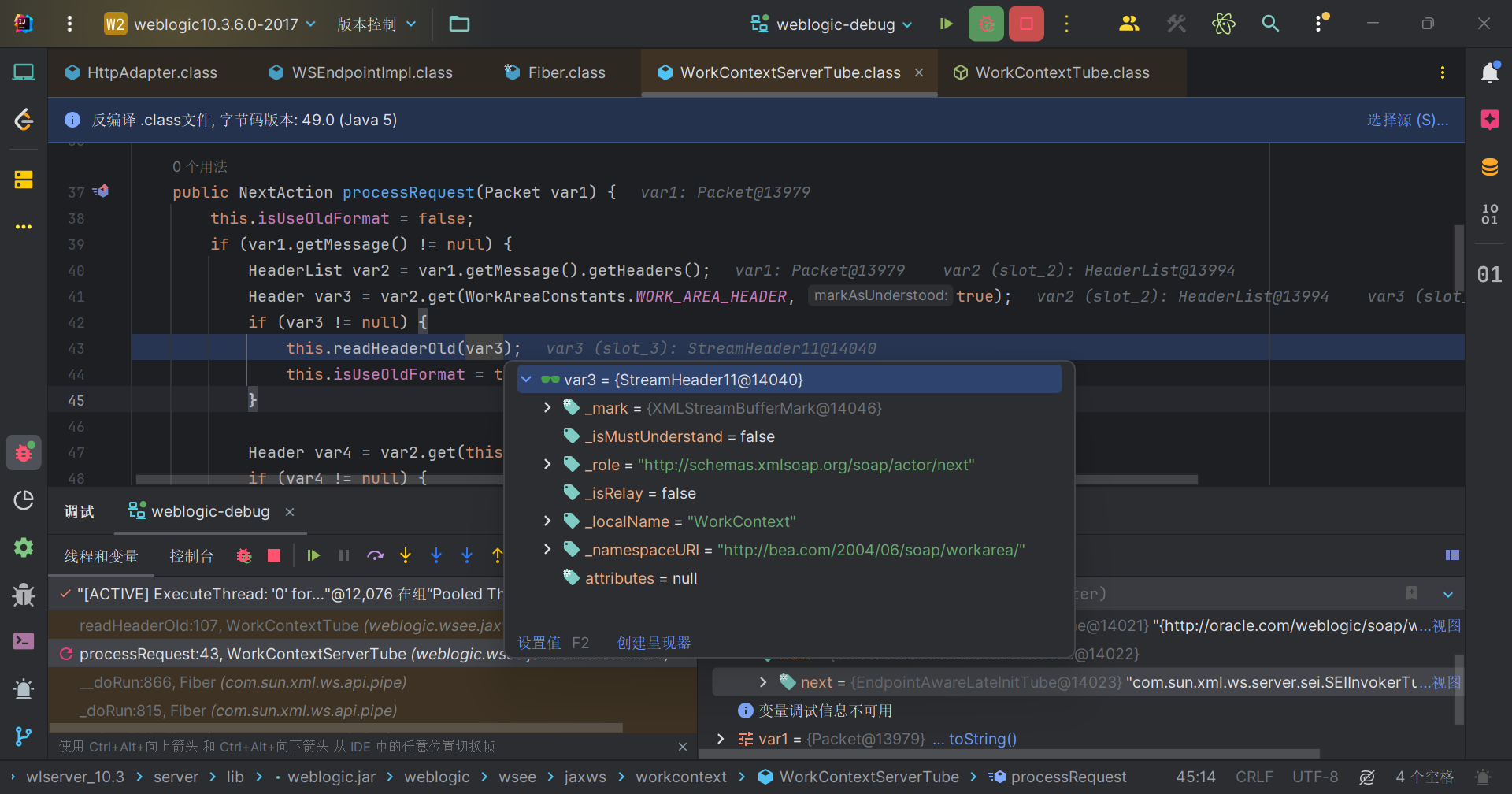This screenshot has height=794, width=1512.
Task: Click the 45:14 caret position indicator
Action: click(1196, 777)
